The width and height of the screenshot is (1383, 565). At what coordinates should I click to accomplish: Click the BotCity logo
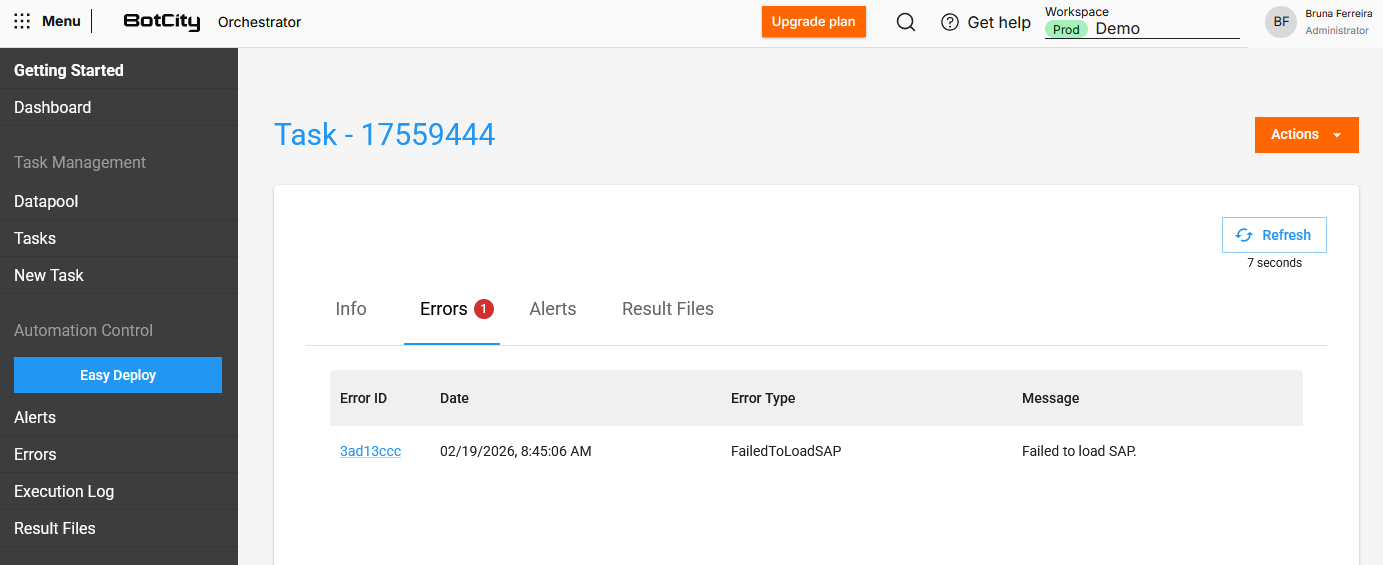(x=162, y=22)
